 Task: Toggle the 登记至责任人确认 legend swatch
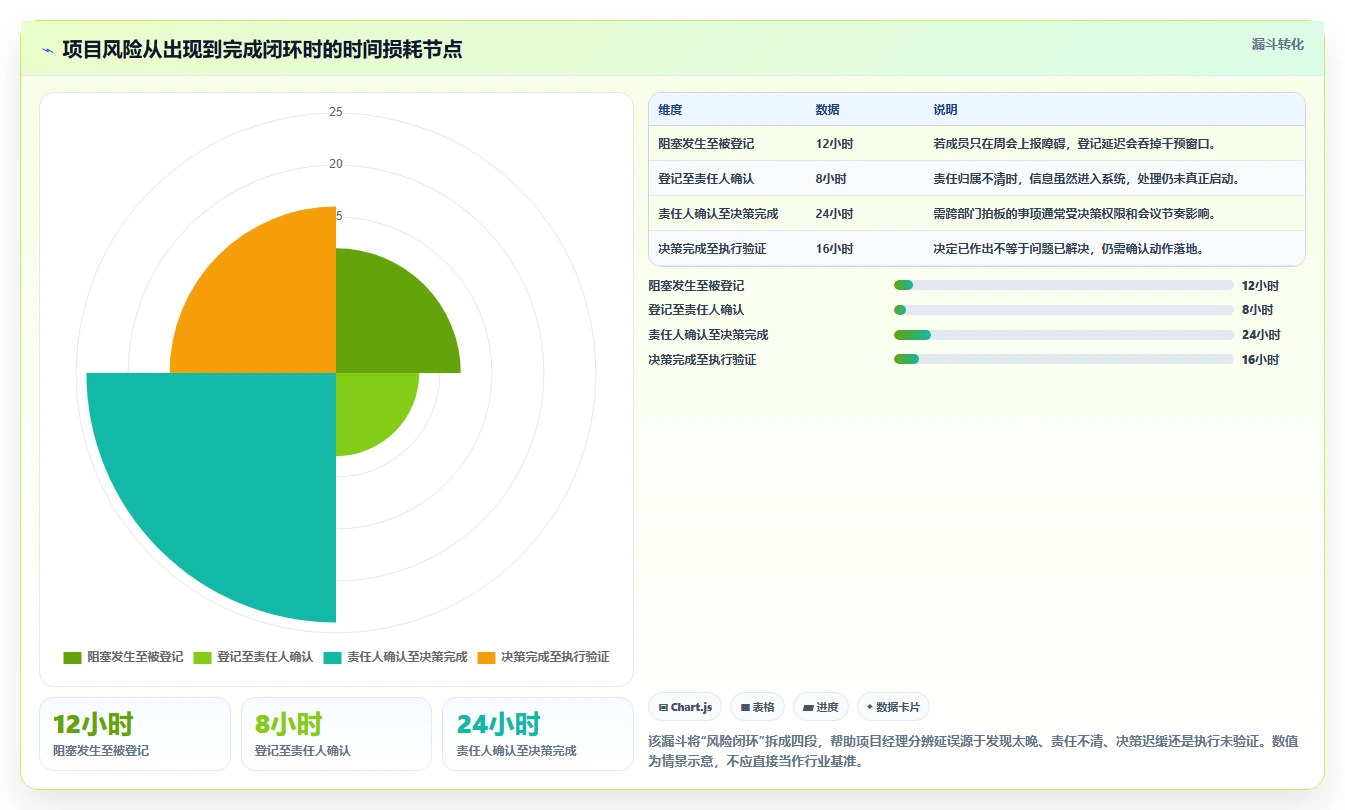202,657
